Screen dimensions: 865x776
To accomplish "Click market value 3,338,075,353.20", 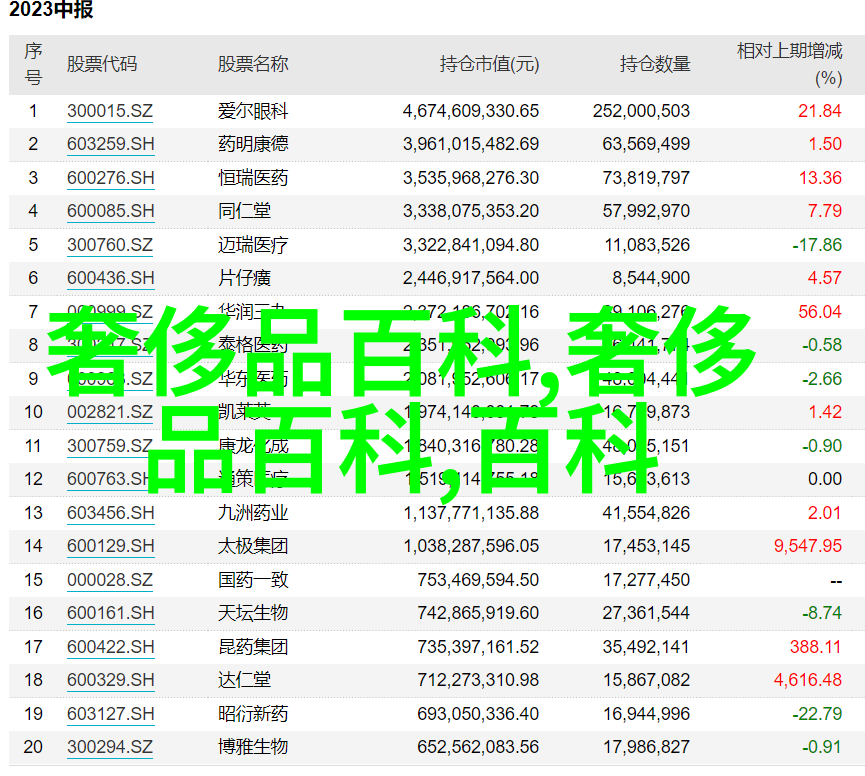I will coord(471,211).
